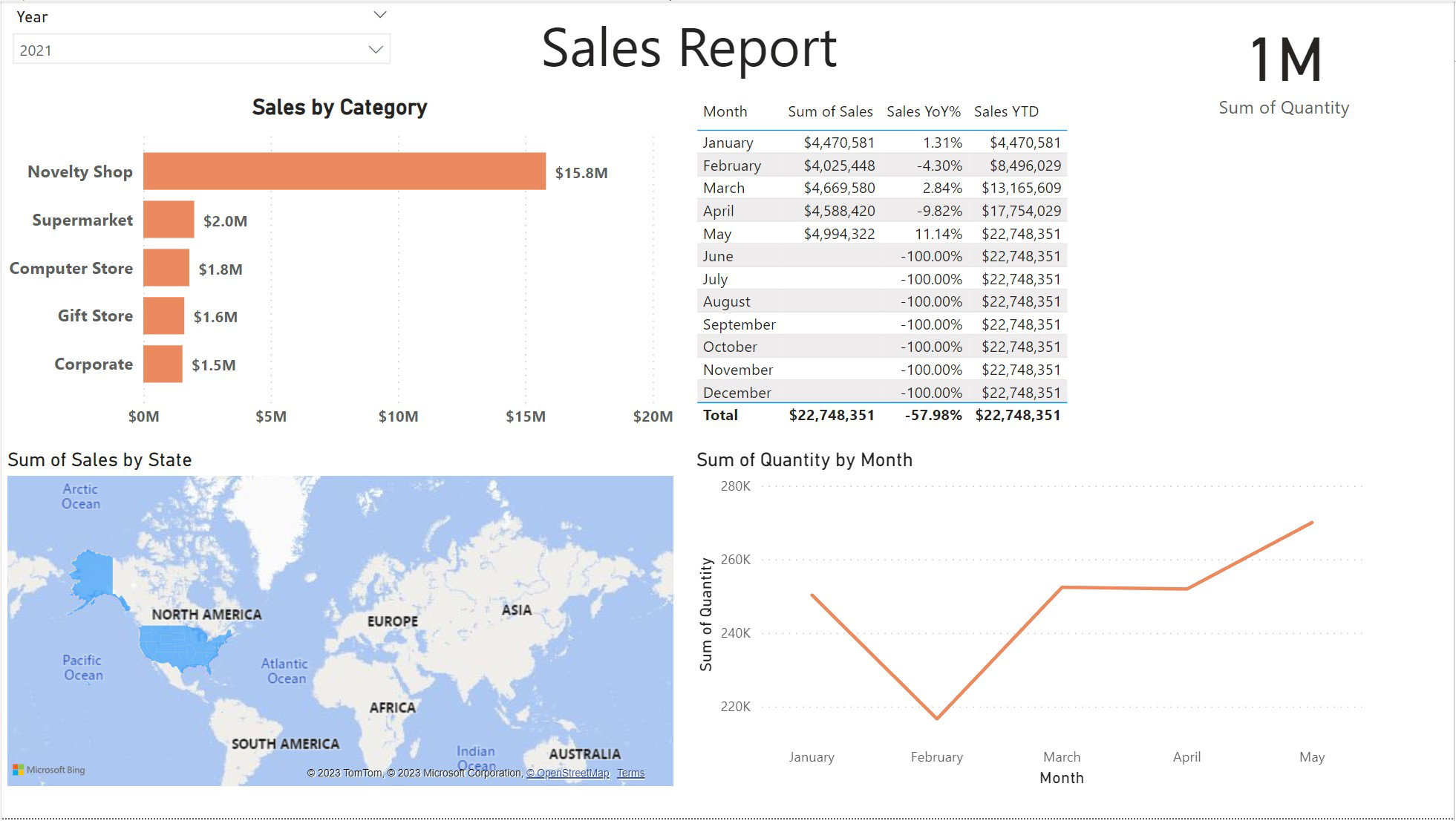This screenshot has width=1456, height=821.
Task: Sort table by Month column header
Action: [725, 111]
